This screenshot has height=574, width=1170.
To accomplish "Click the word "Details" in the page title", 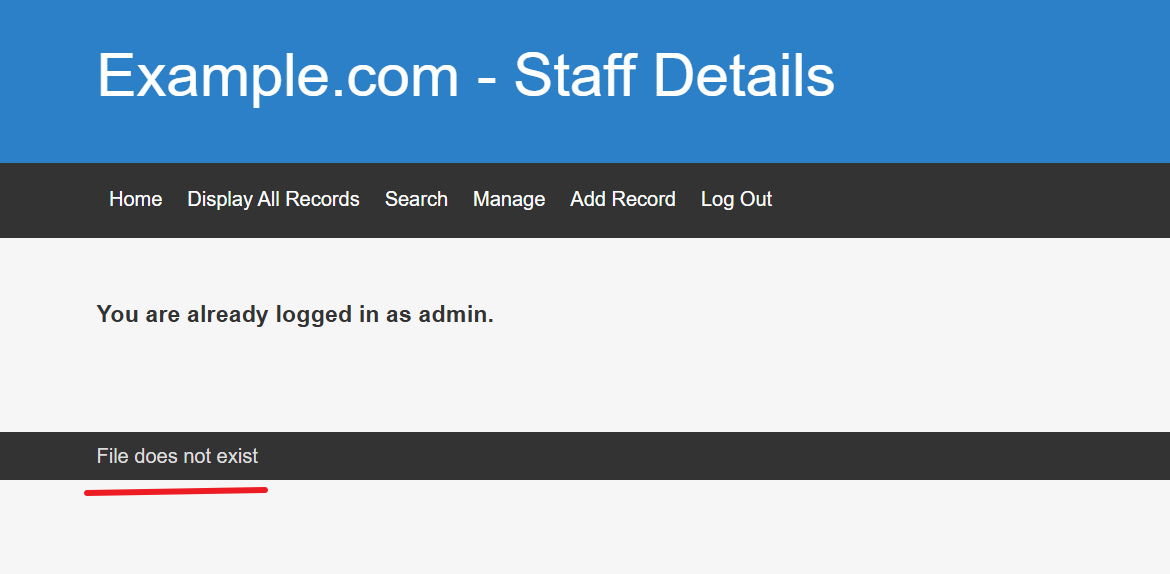I will tap(760, 75).
